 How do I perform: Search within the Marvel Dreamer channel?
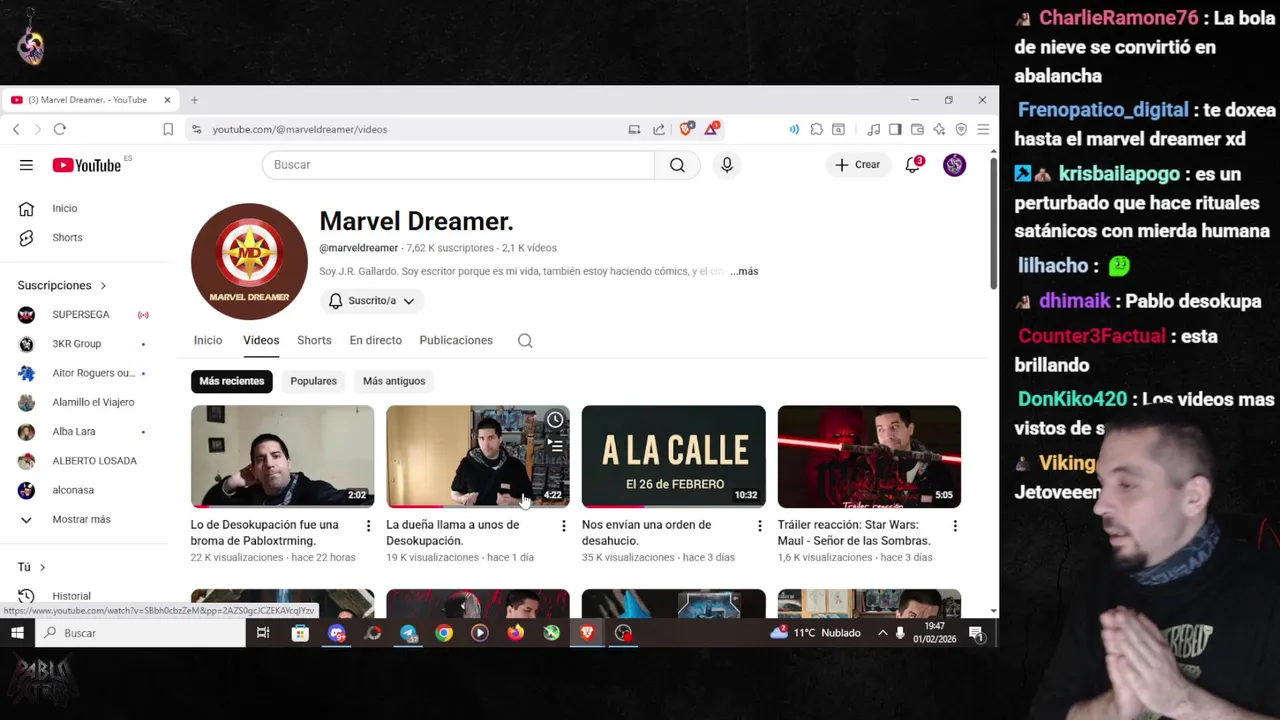click(525, 341)
